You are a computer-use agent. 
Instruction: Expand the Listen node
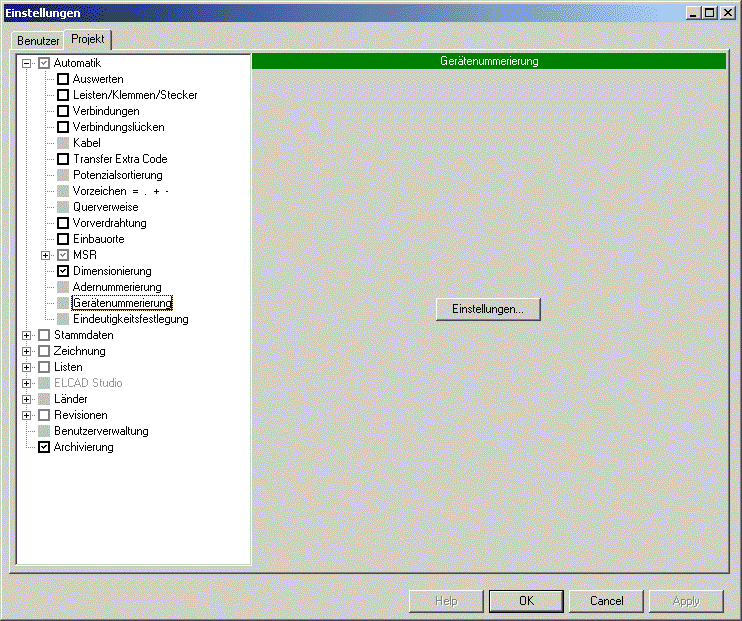26,367
